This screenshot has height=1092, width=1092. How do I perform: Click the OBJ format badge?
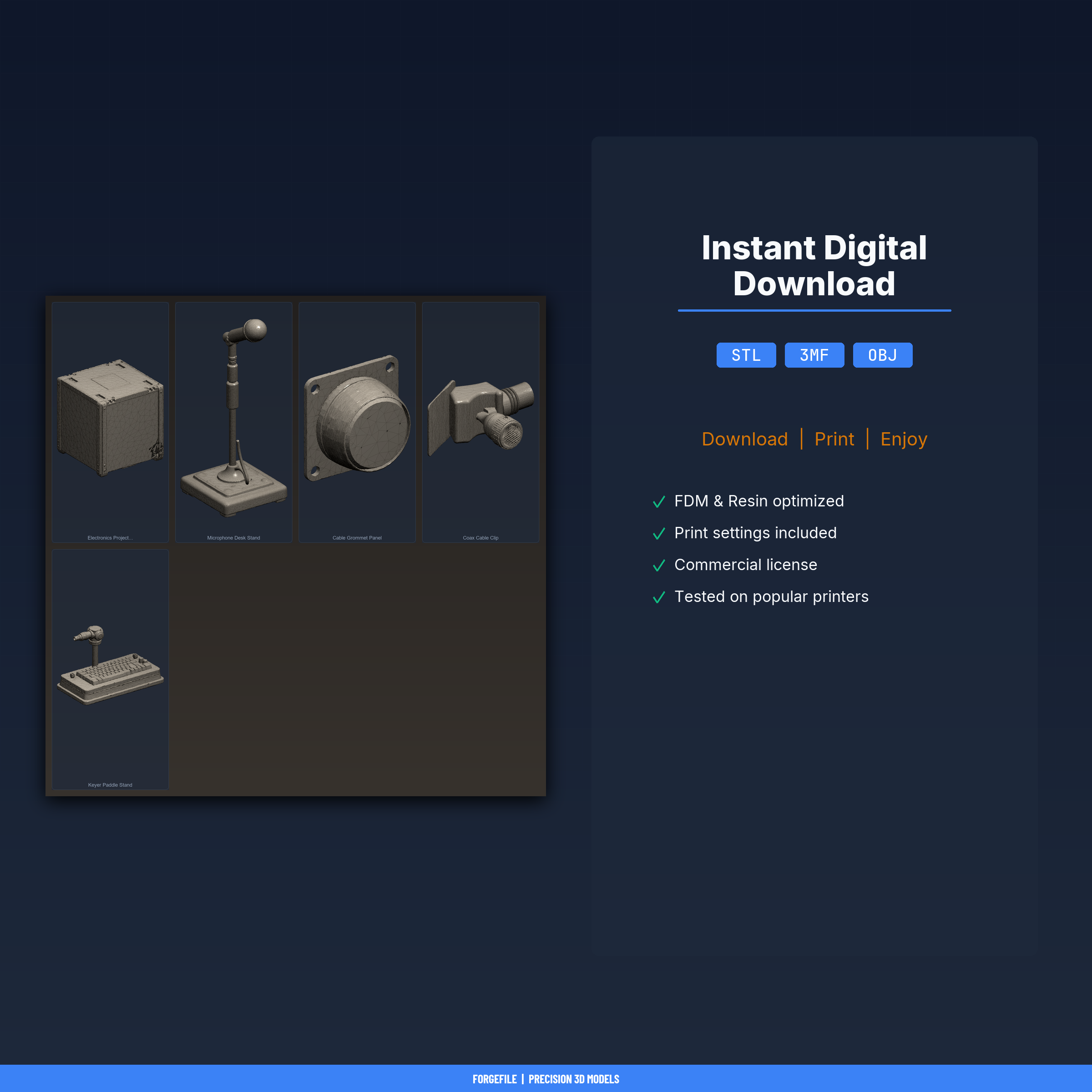coord(882,355)
